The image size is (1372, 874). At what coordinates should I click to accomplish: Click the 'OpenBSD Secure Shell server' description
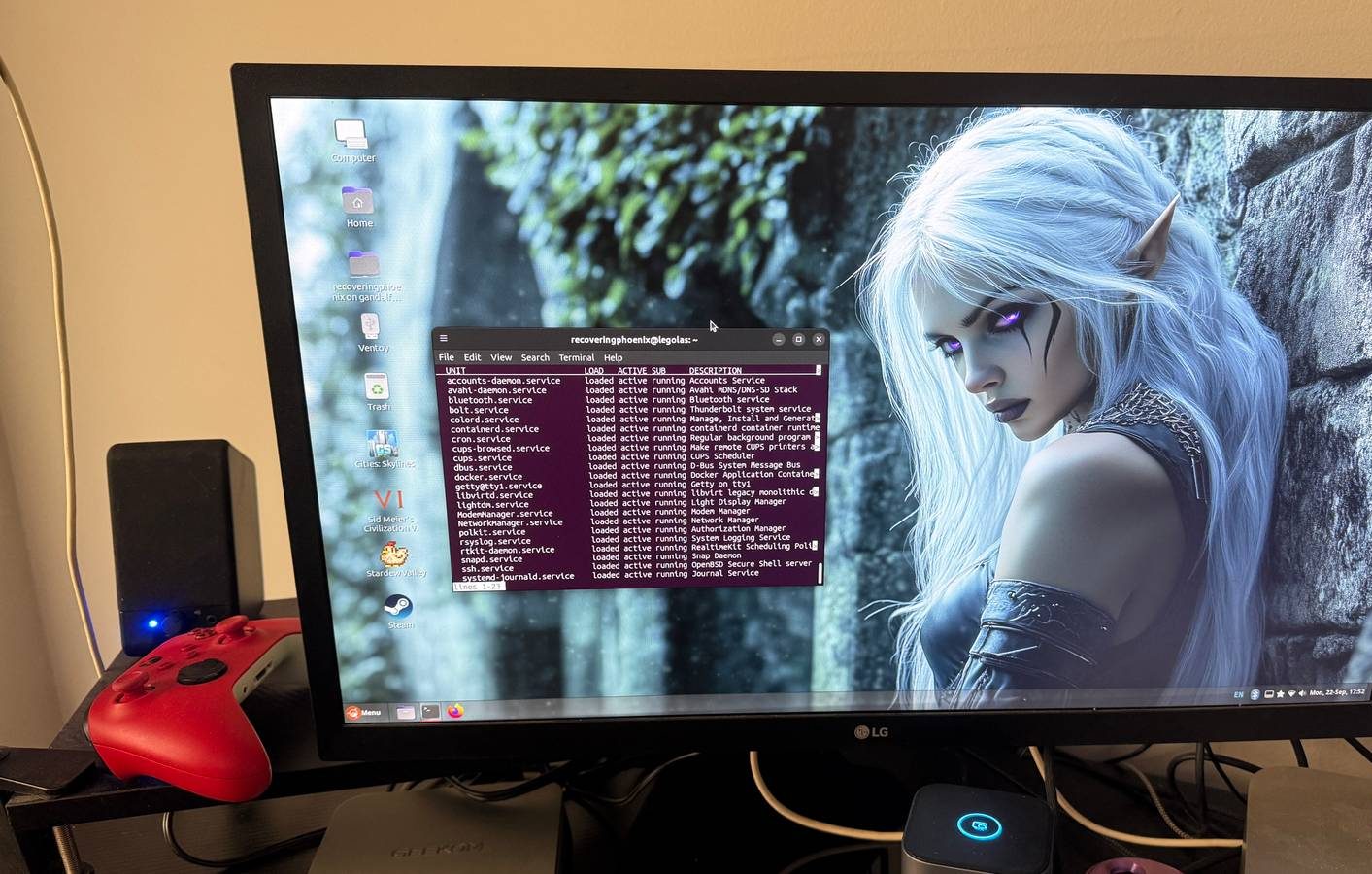click(752, 564)
